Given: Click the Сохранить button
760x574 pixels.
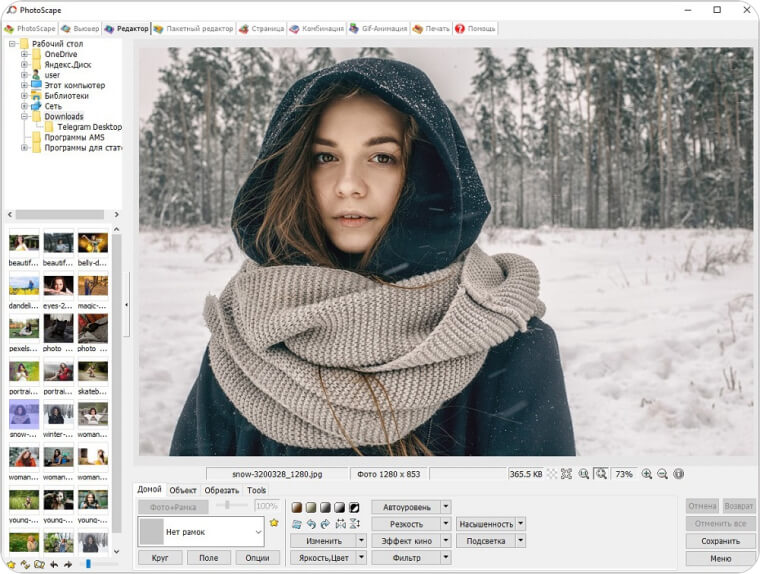Looking at the screenshot, I should (720, 541).
